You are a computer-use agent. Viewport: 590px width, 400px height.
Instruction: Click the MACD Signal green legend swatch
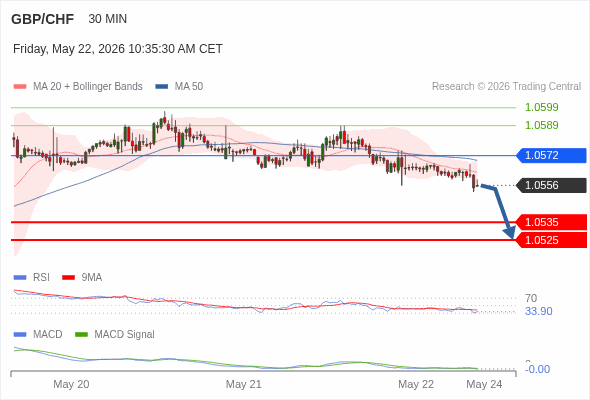pyautogui.click(x=81, y=335)
